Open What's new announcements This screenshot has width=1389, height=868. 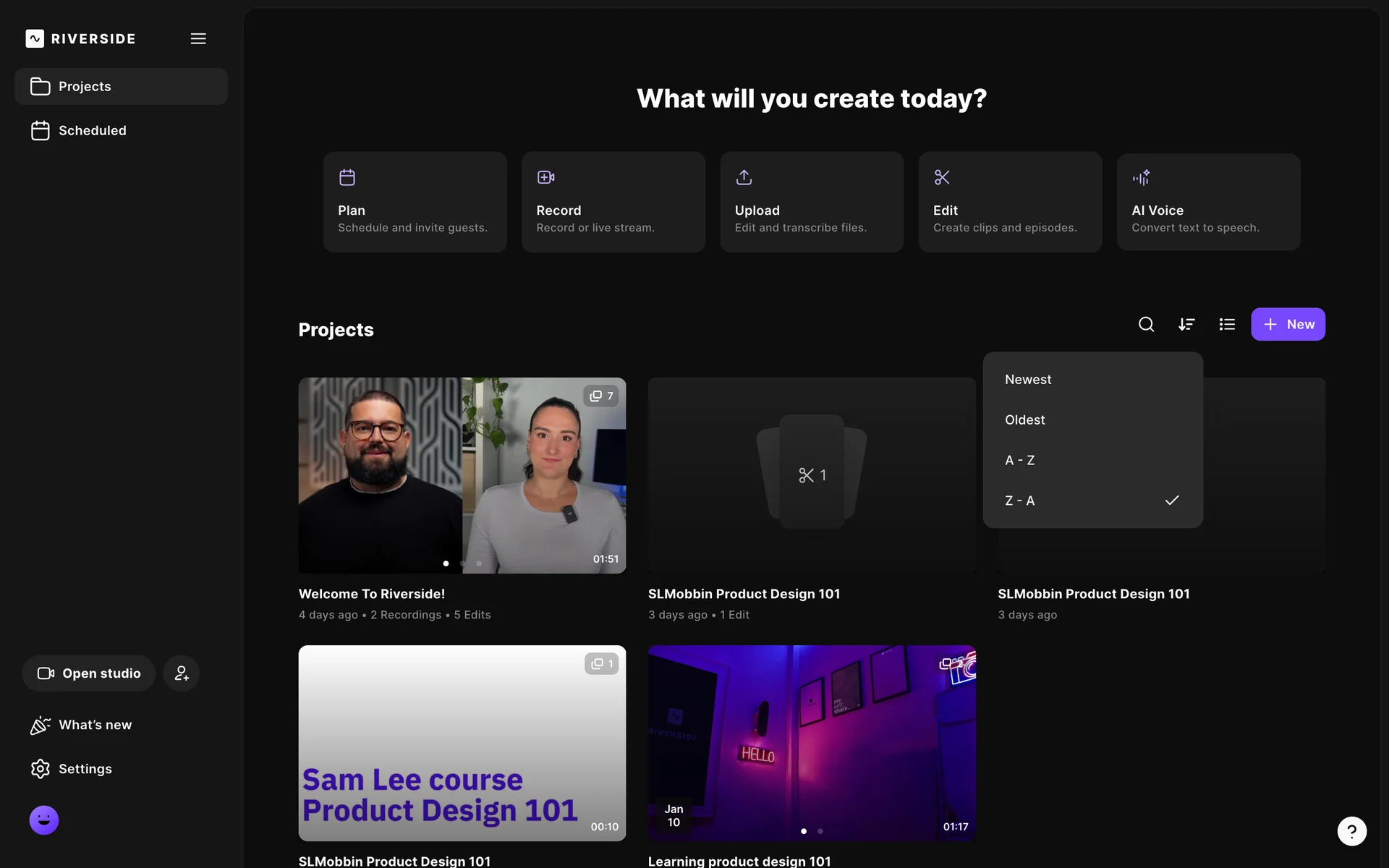[x=81, y=725]
